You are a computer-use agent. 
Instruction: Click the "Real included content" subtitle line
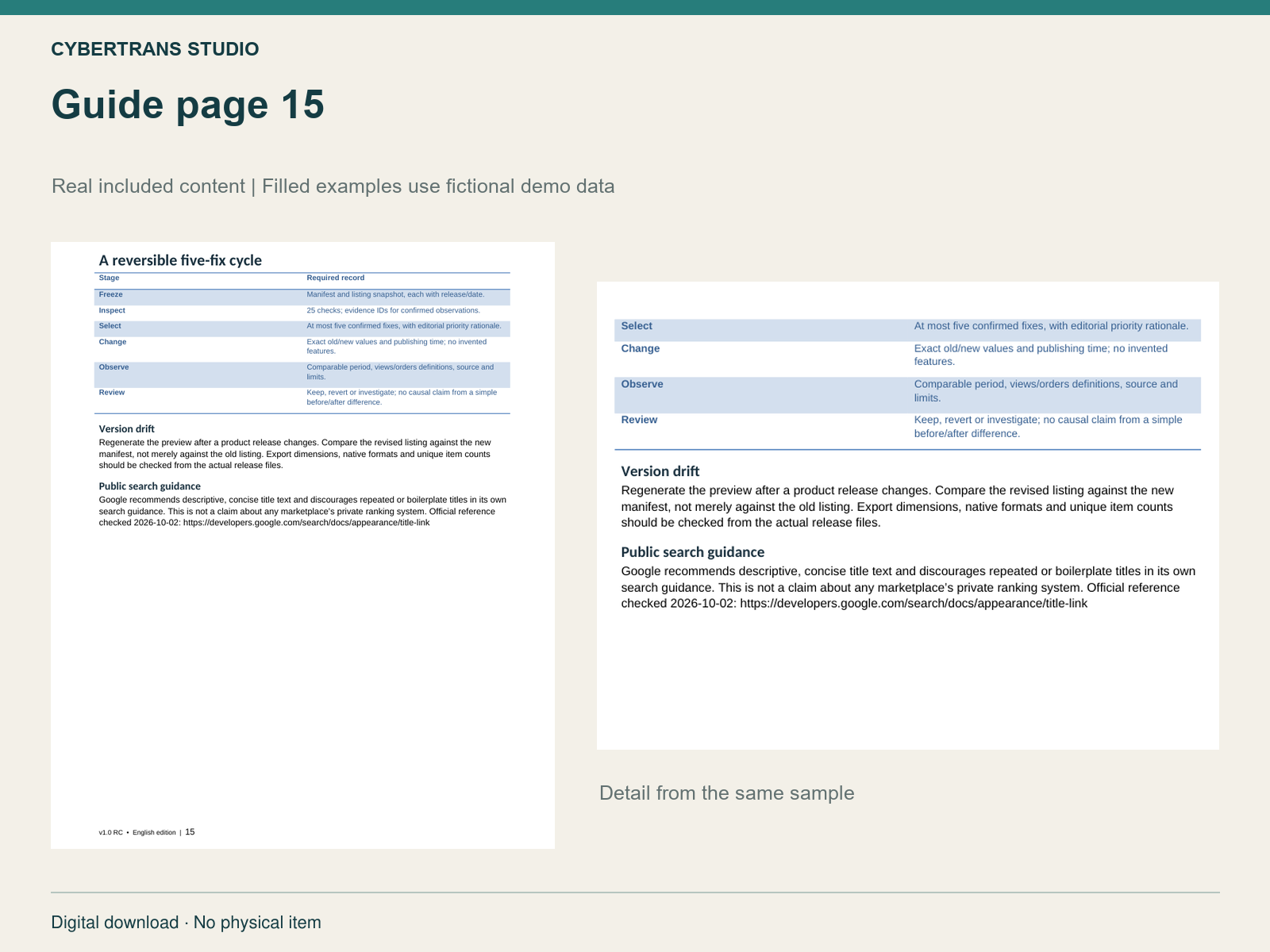tap(333, 186)
